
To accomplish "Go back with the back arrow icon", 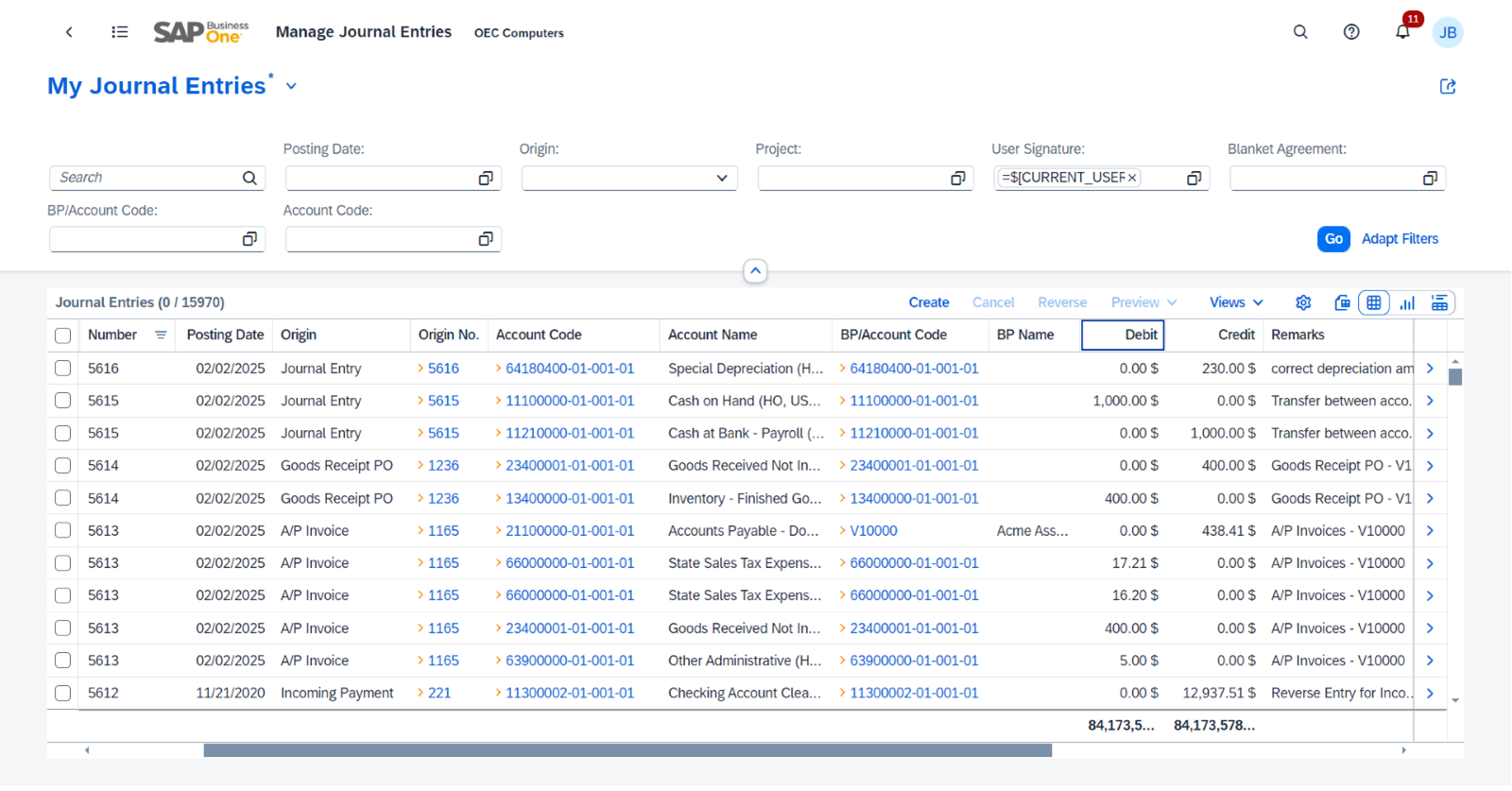I will (69, 32).
